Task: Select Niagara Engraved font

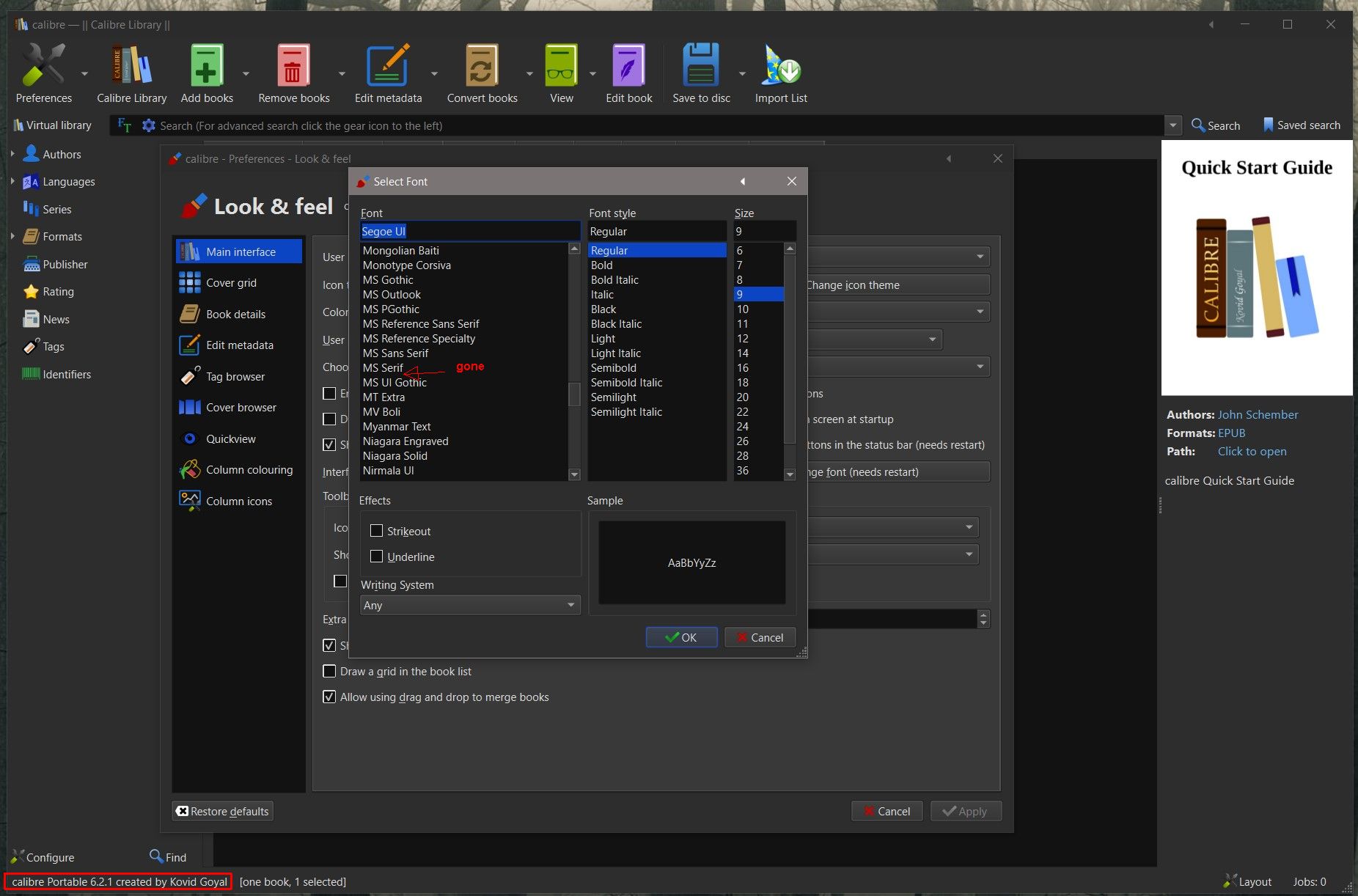Action: [465, 441]
